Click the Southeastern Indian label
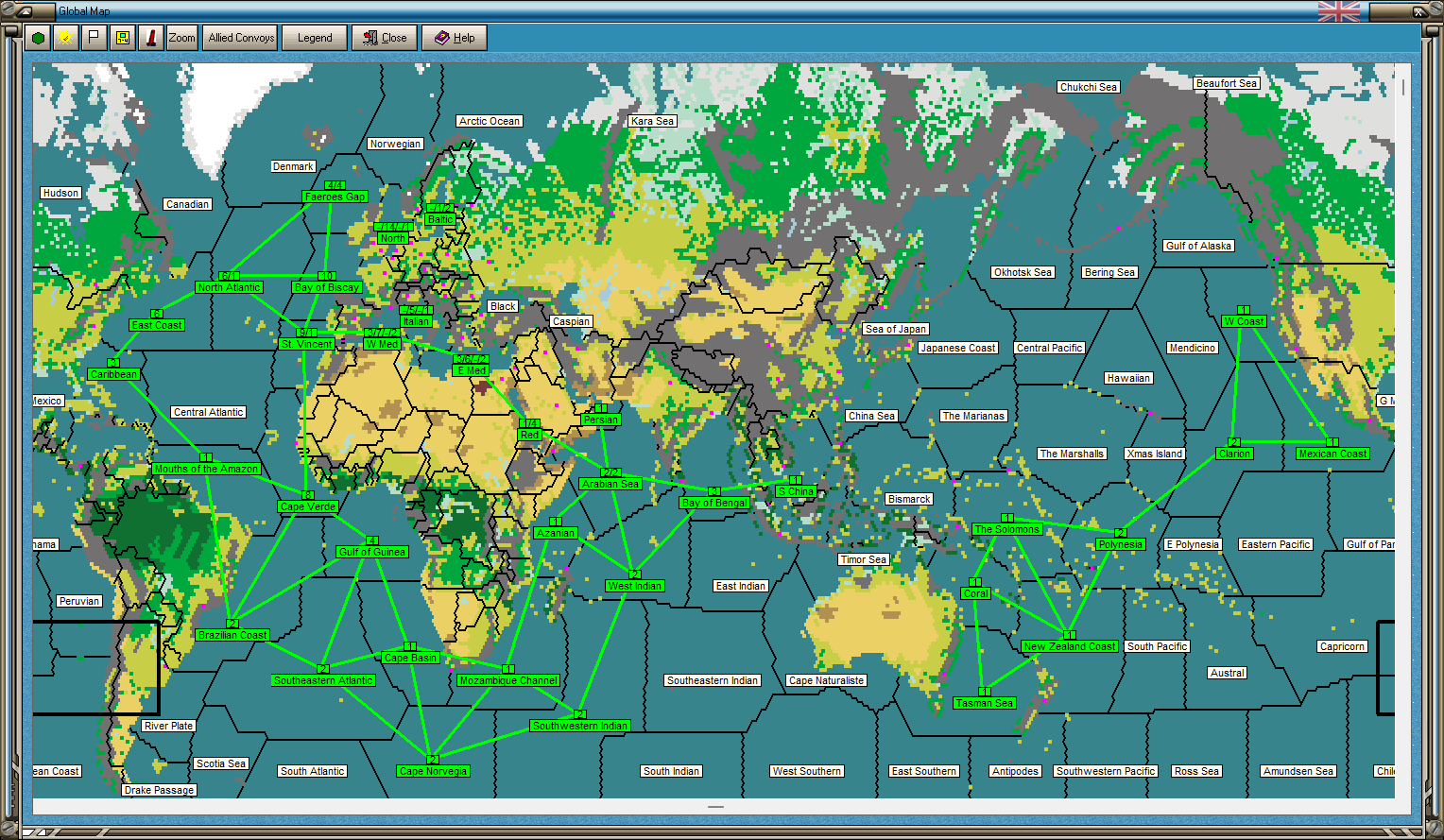This screenshot has width=1444, height=840. [713, 680]
